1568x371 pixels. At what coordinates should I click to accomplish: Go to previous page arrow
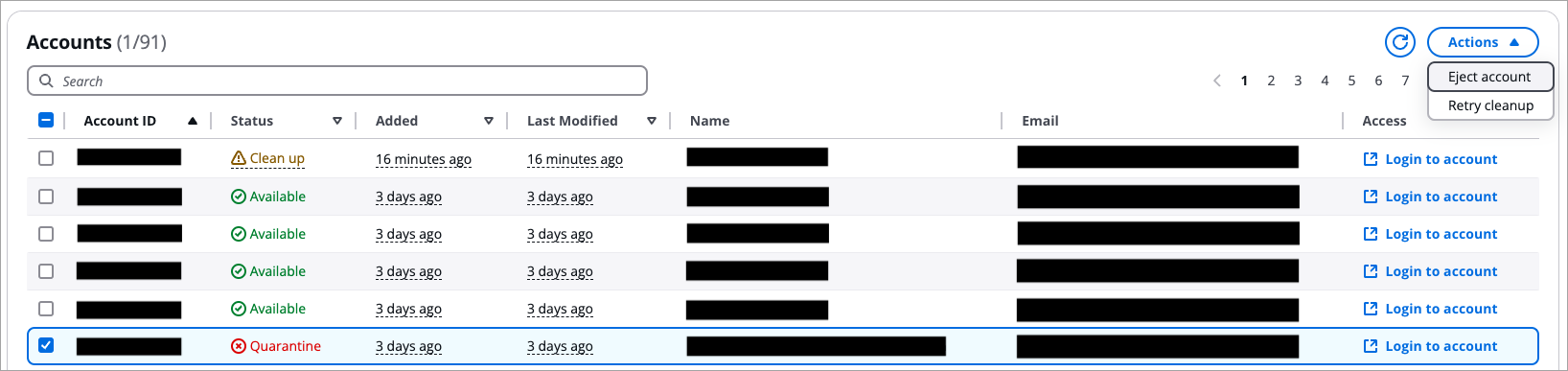tap(1217, 81)
